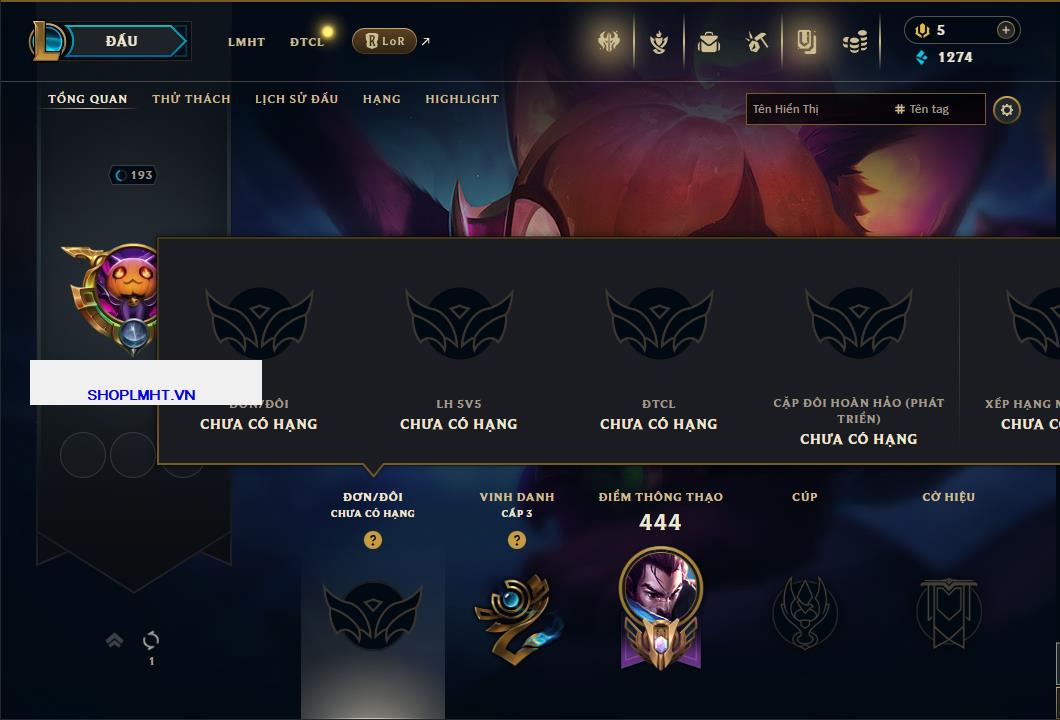Open the Collection backpack icon
The height and width of the screenshot is (720, 1060).
click(708, 42)
